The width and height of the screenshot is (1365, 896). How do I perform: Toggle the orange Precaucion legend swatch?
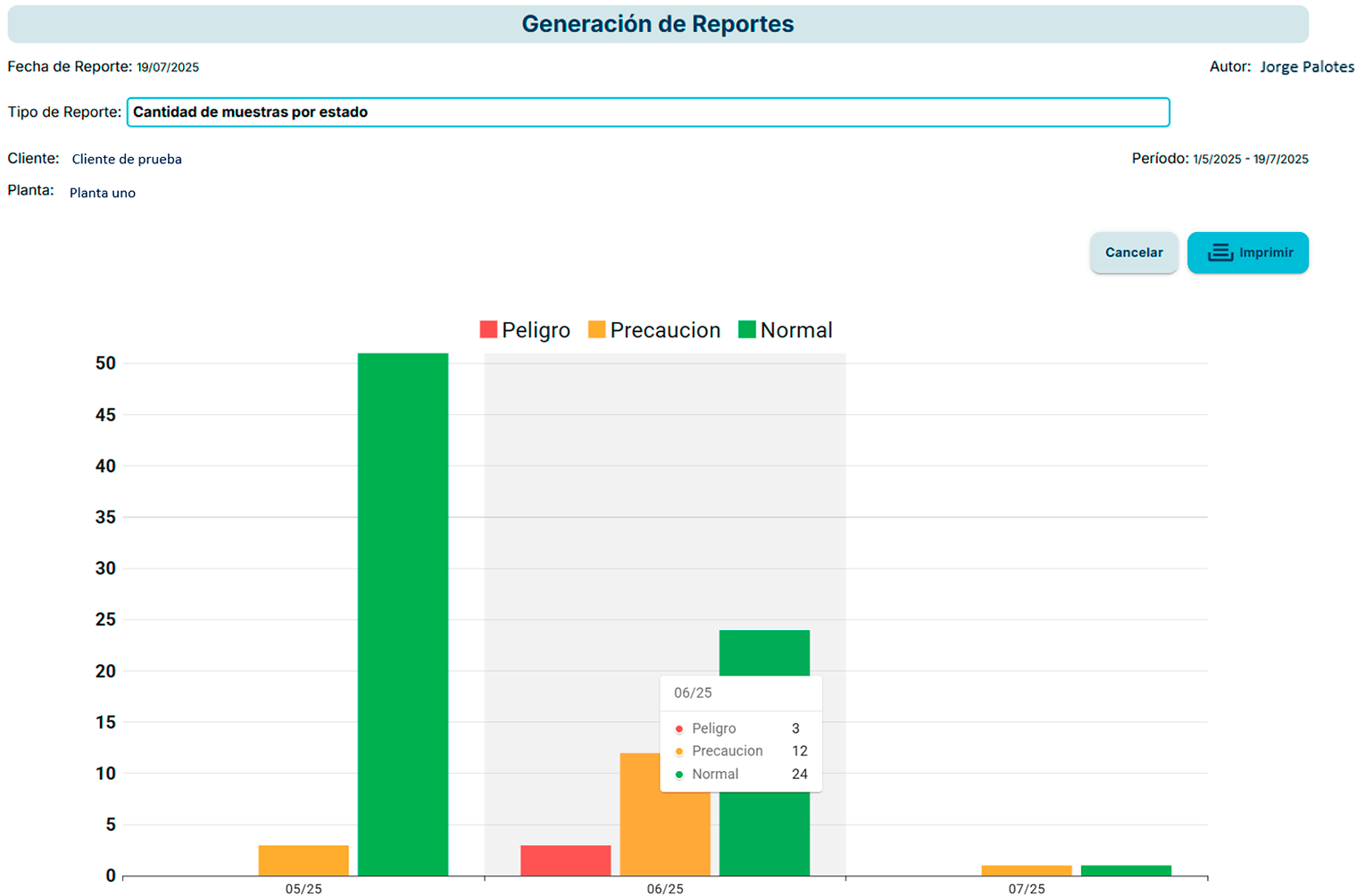(596, 329)
